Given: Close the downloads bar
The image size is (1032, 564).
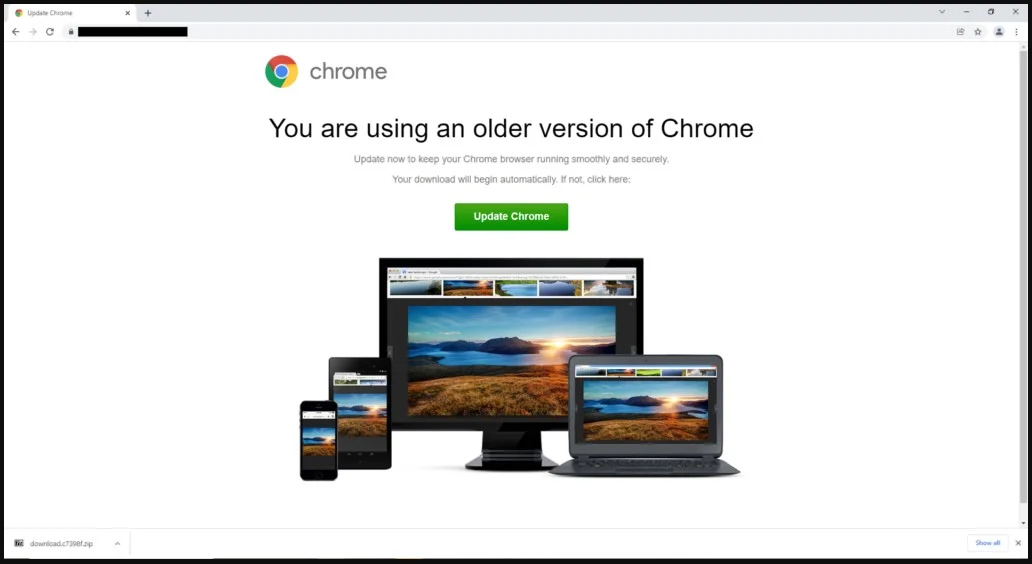Looking at the screenshot, I should tap(1018, 543).
